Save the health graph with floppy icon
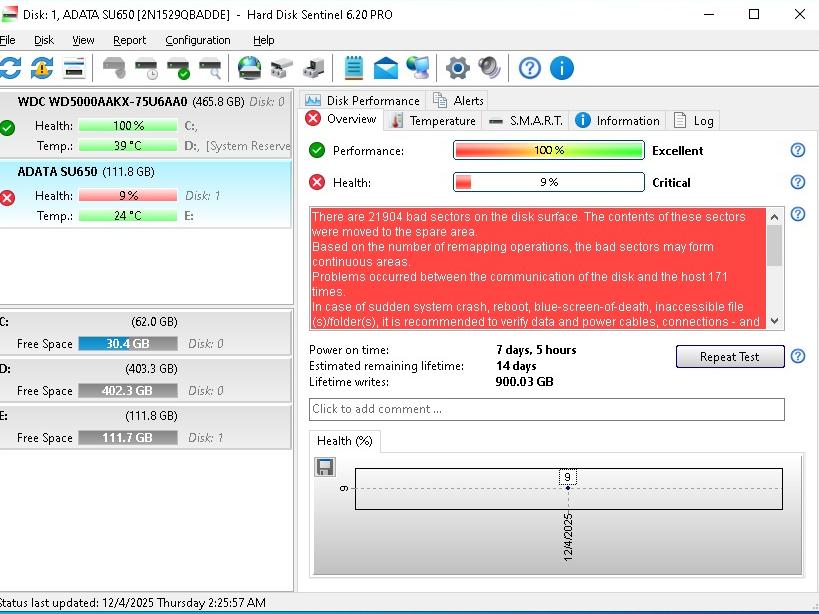This screenshot has width=819, height=614. (325, 467)
